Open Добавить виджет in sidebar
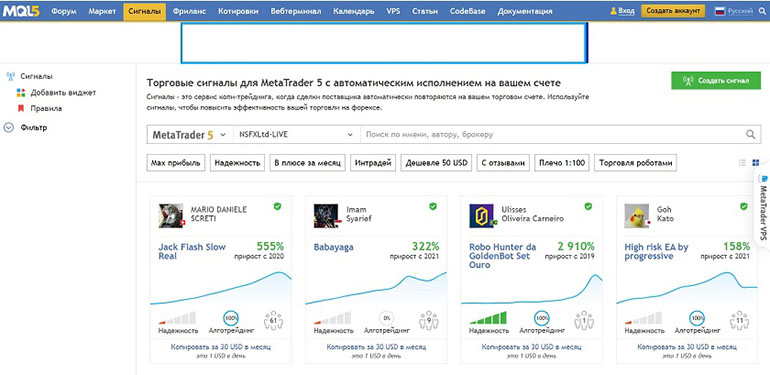The height and width of the screenshot is (375, 770). coord(63,92)
